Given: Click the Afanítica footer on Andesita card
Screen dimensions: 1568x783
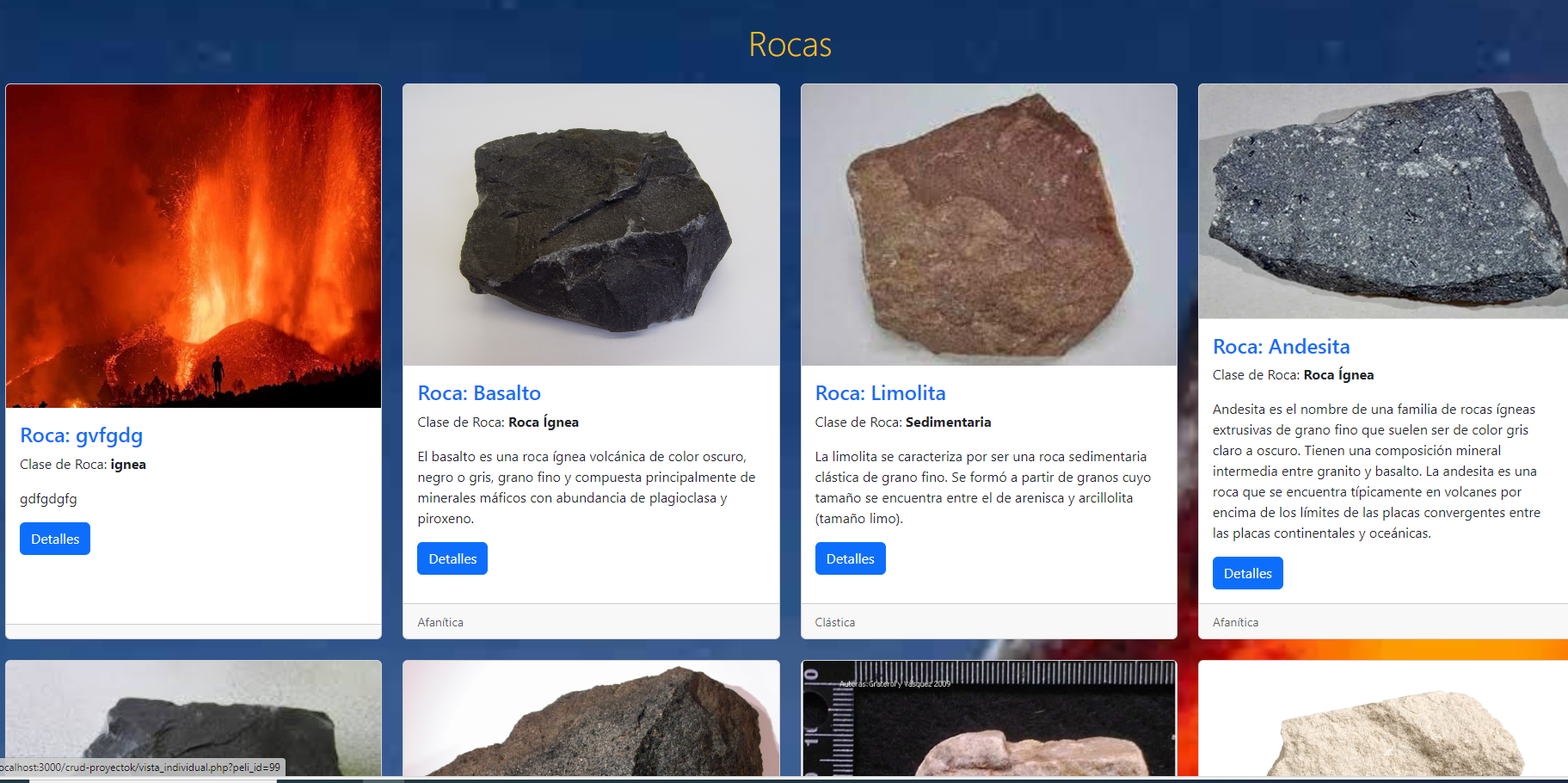Looking at the screenshot, I should pyautogui.click(x=1235, y=622).
